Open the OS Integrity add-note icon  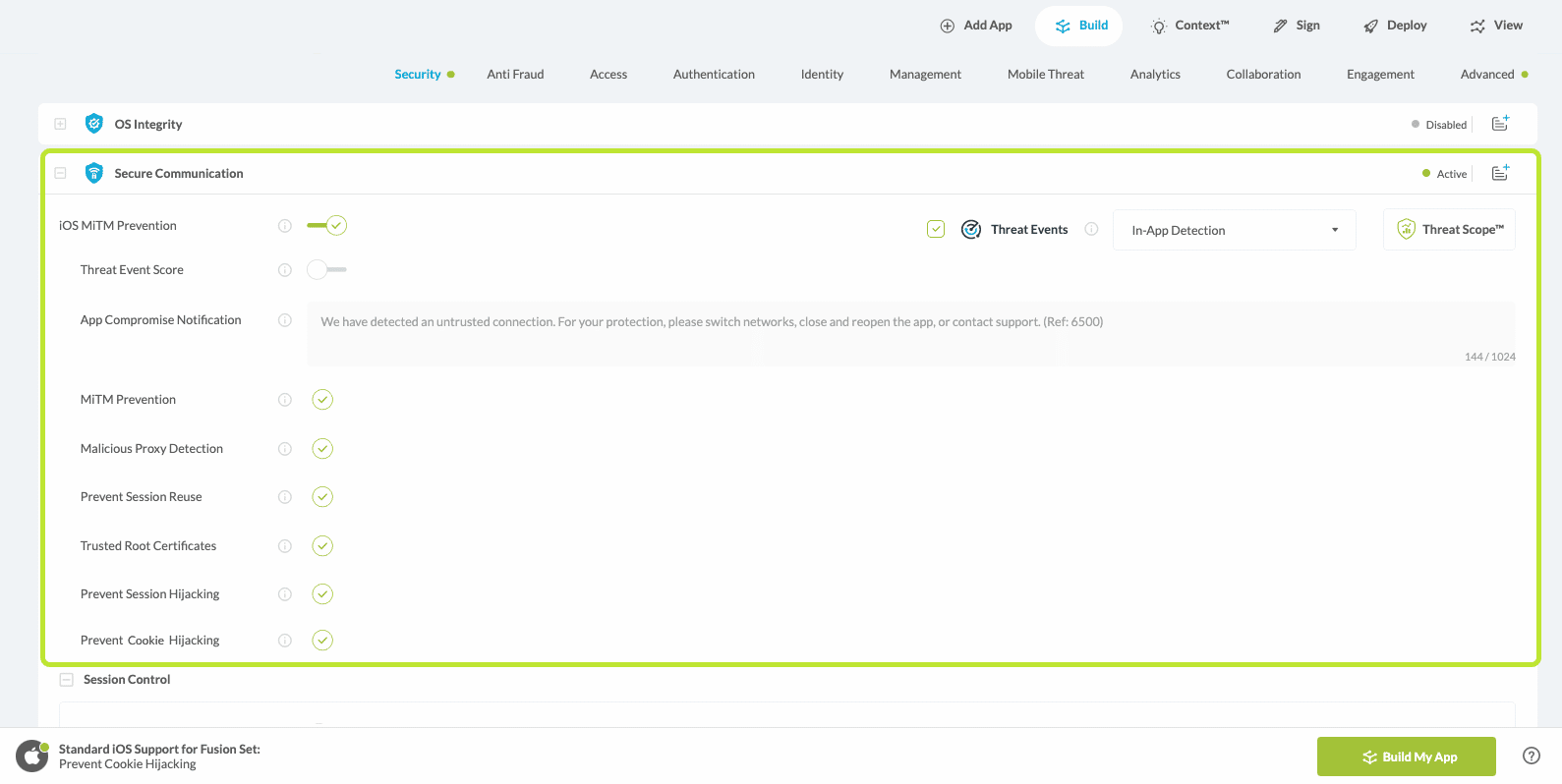click(1500, 124)
